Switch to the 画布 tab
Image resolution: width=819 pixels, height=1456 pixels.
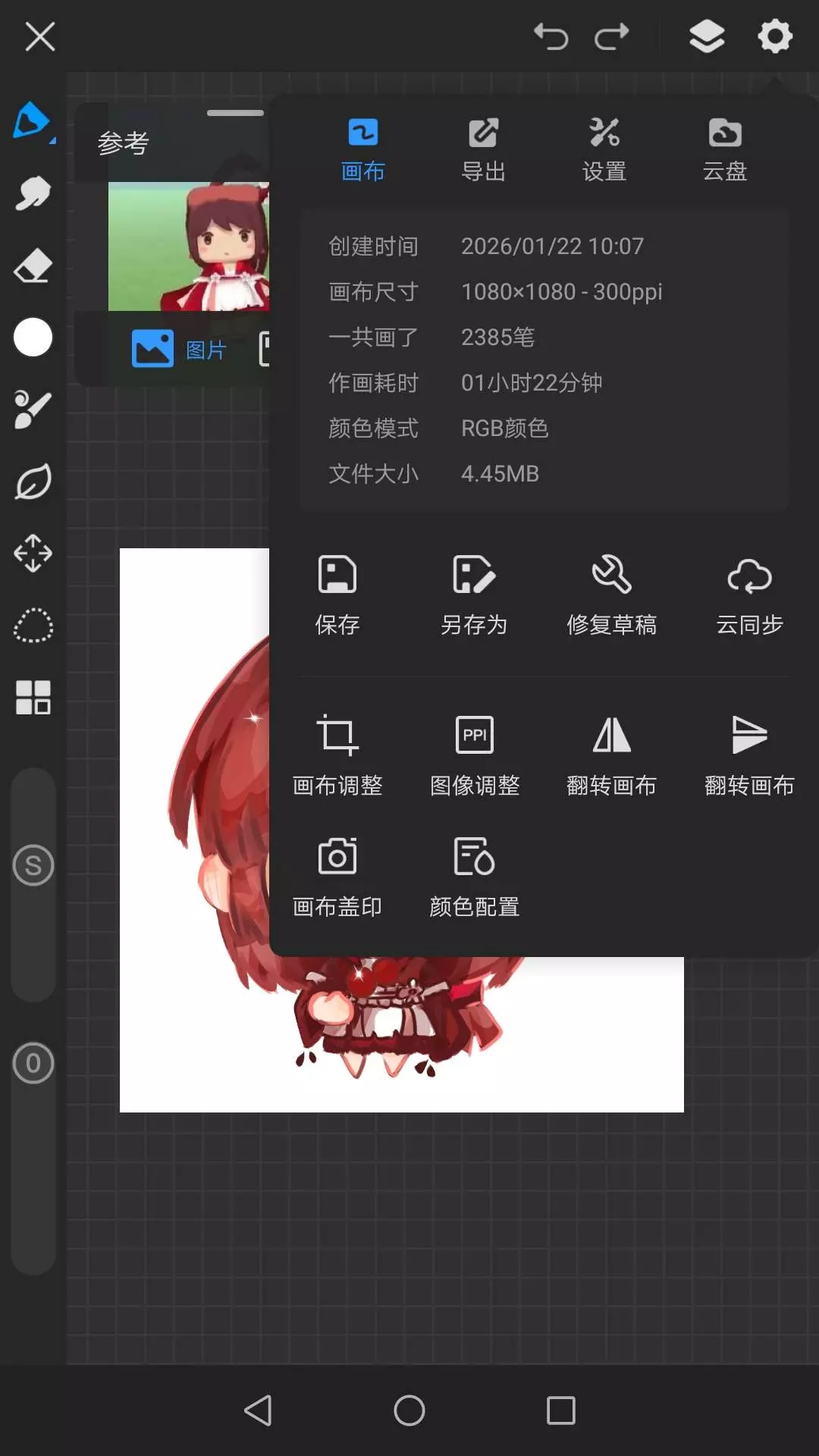tap(362, 150)
